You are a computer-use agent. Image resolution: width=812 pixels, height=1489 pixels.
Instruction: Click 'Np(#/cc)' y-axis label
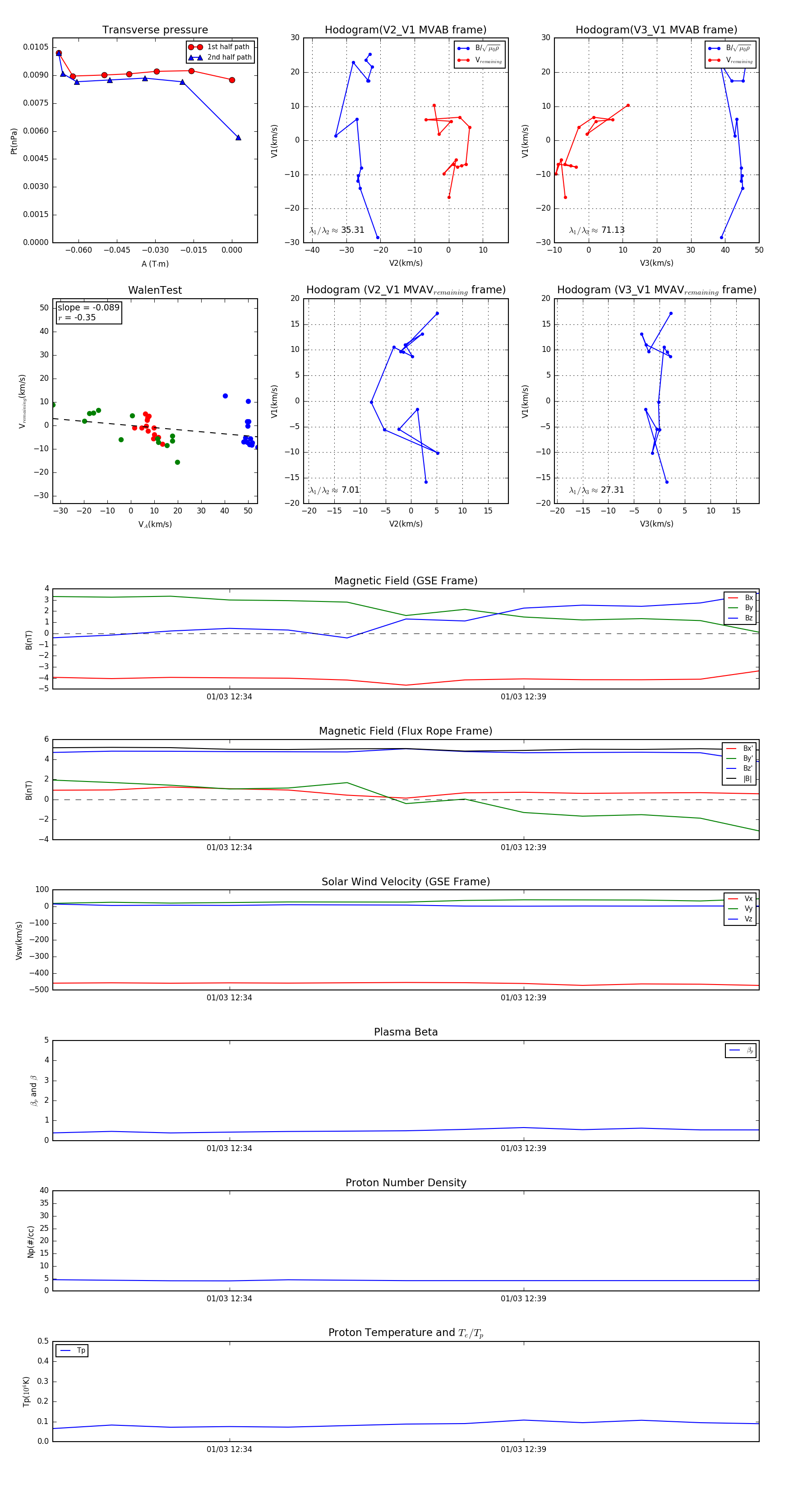point(31,1241)
